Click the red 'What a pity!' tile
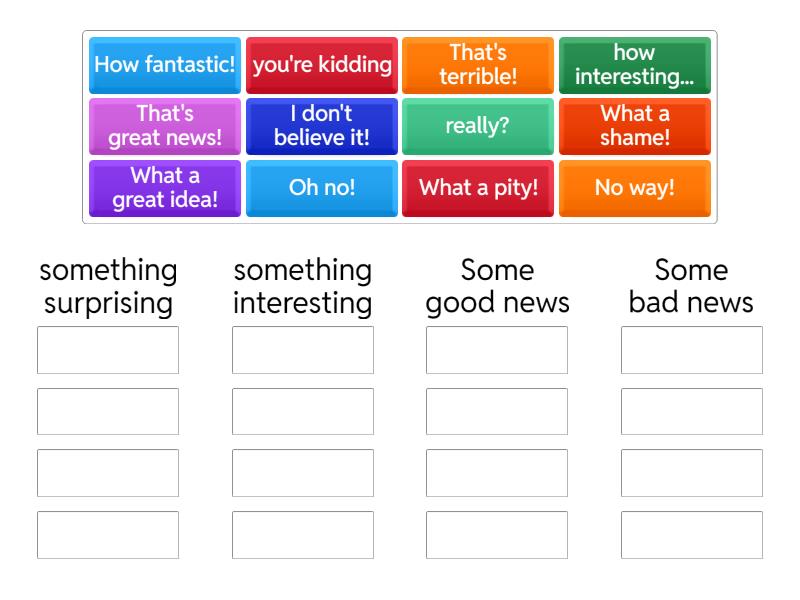This screenshot has width=800, height=600. coord(478,188)
